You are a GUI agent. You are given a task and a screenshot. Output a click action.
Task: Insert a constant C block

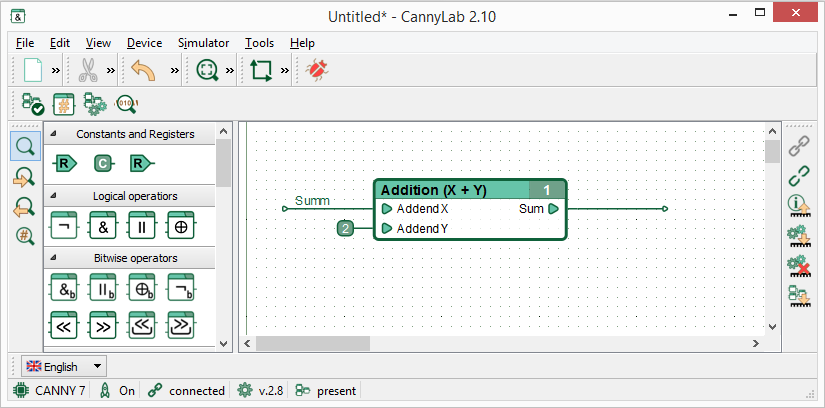104,164
